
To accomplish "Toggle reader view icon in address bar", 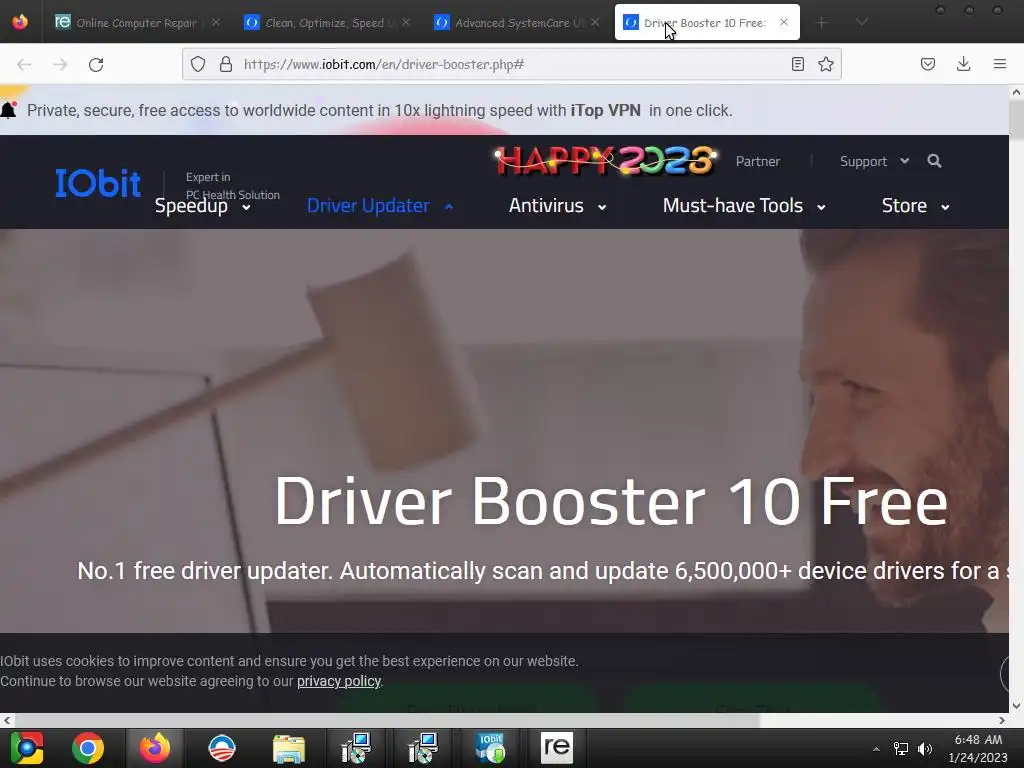I will pyautogui.click(x=797, y=64).
